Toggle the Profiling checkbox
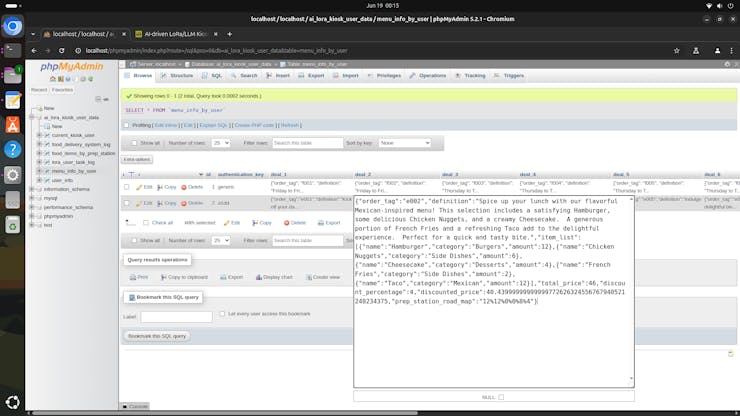The image size is (740, 416). click(x=126, y=125)
